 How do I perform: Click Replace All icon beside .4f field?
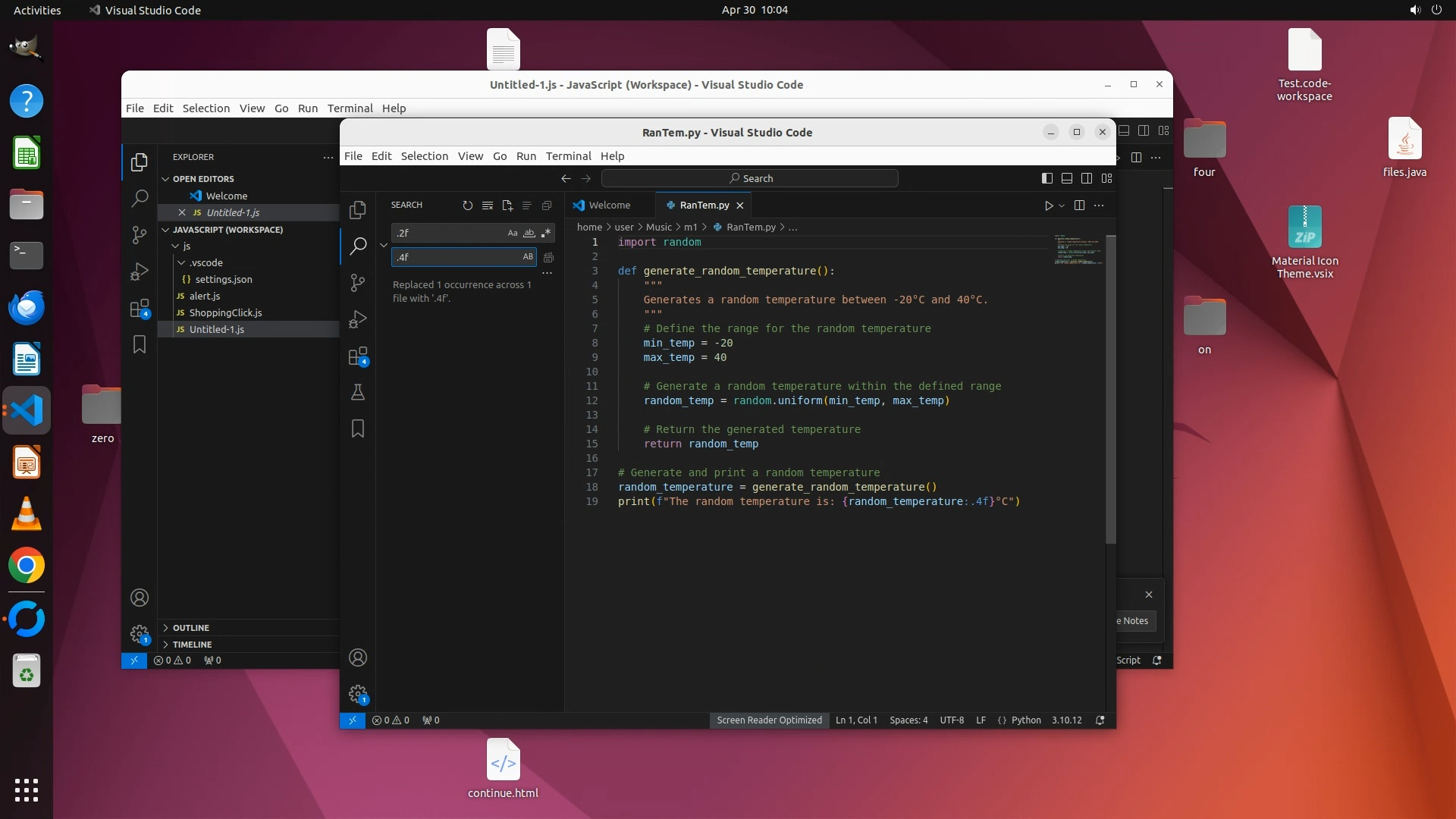pyautogui.click(x=548, y=257)
